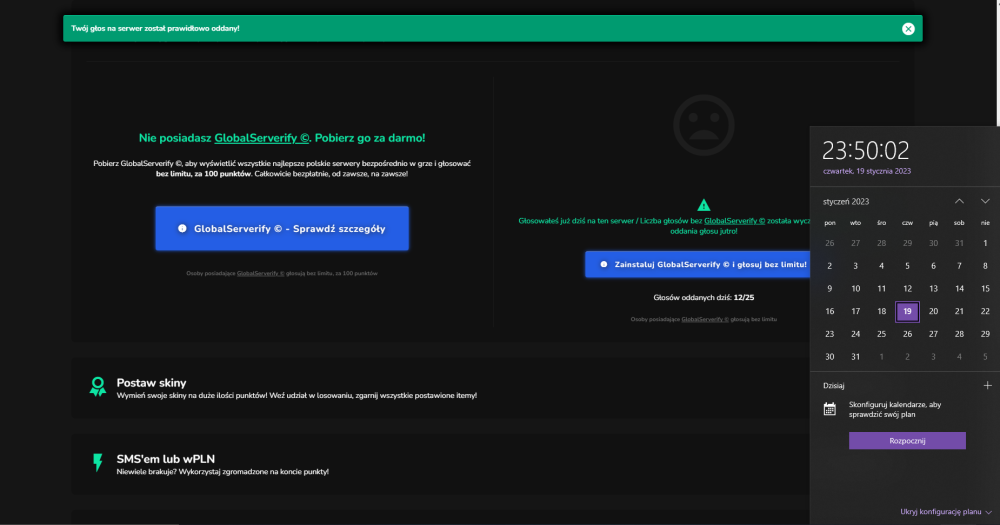
Task: Click Dzisiaj label in calendar panel
Action: (834, 385)
